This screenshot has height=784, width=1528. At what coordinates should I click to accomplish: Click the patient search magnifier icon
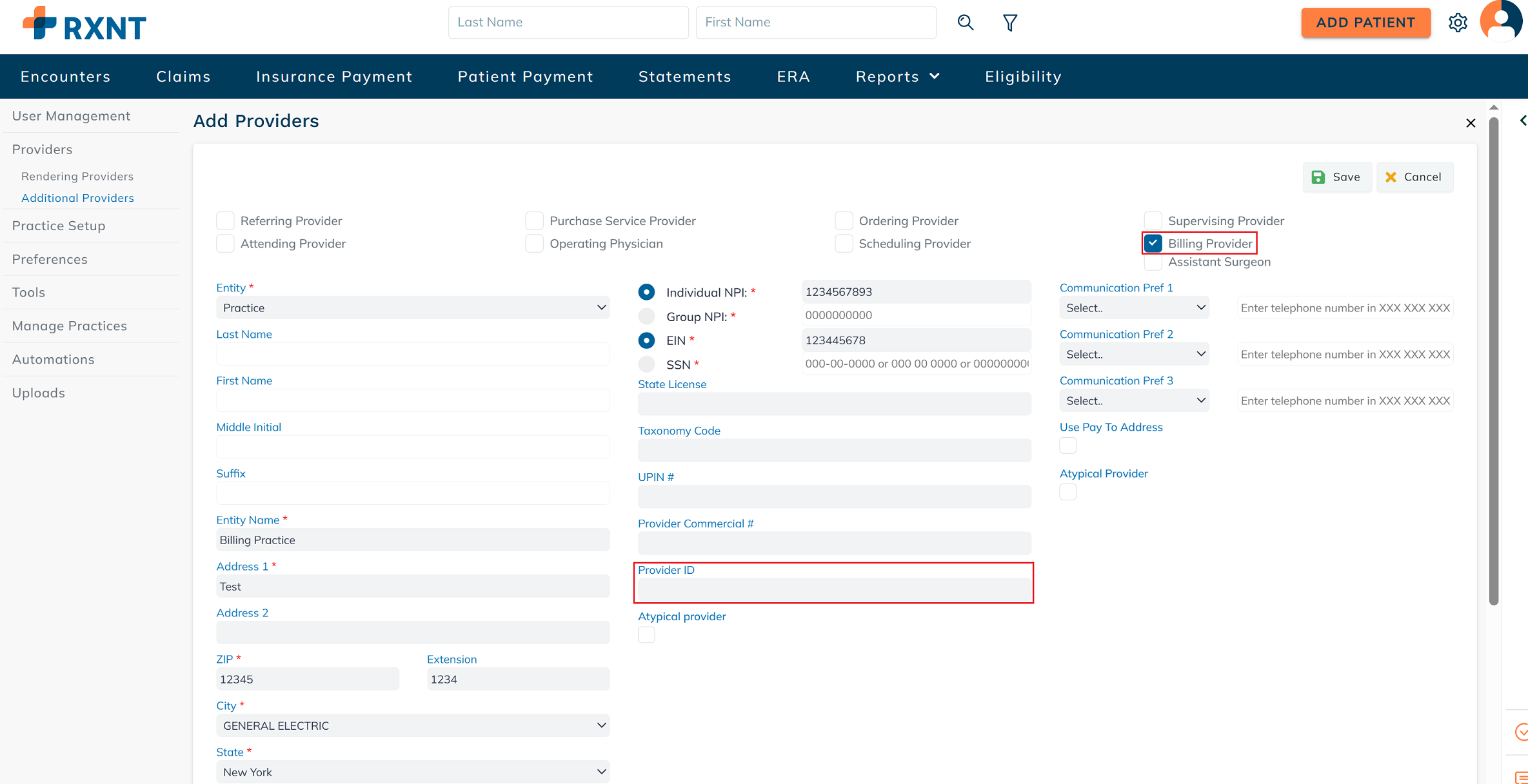pos(965,23)
